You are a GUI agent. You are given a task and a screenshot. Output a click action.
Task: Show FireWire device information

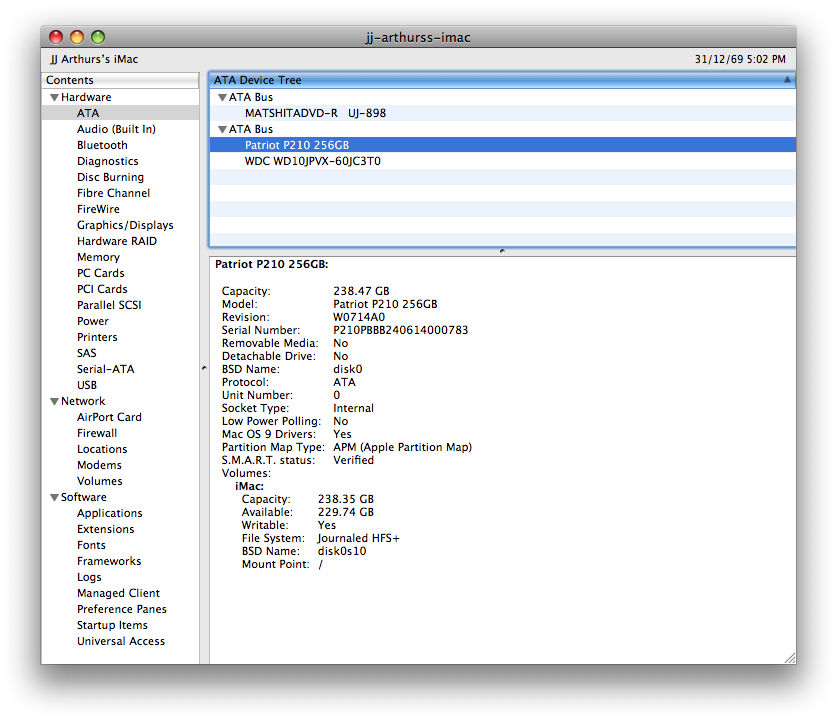point(98,209)
